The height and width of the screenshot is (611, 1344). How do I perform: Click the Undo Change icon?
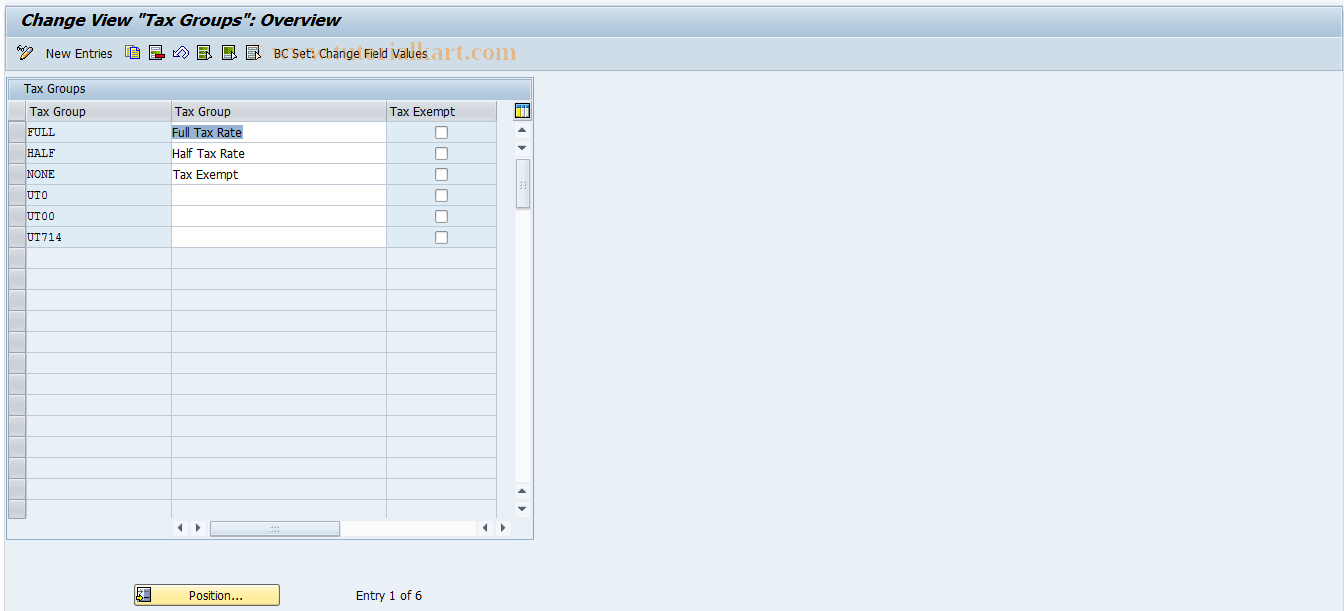click(x=181, y=53)
